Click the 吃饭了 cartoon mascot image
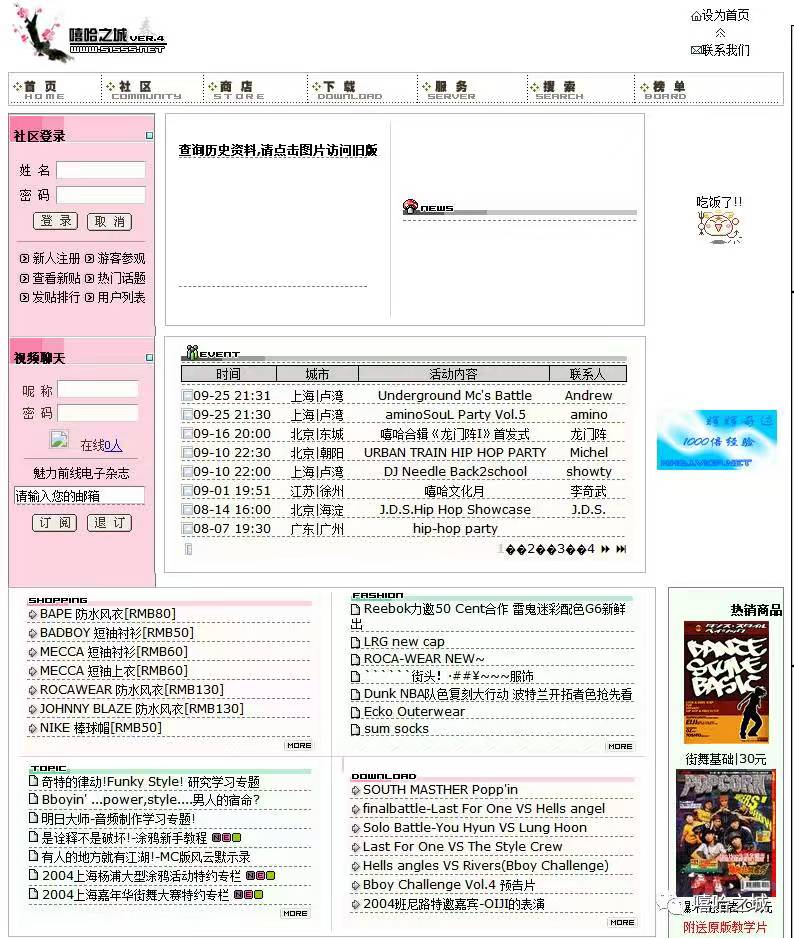The width and height of the screenshot is (794, 938). point(720,228)
